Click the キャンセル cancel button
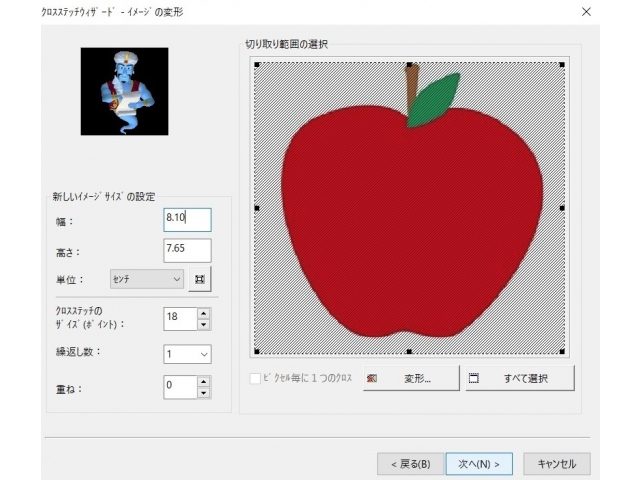640x480 pixels. tap(557, 464)
